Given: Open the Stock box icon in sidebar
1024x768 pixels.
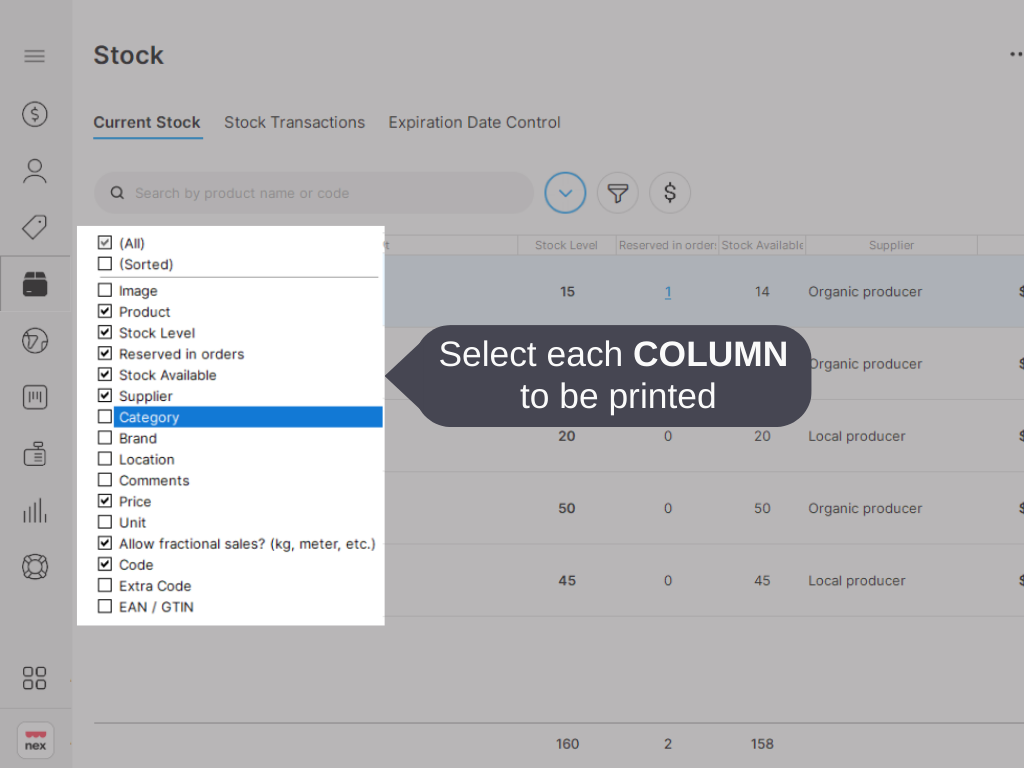Looking at the screenshot, I should point(35,284).
